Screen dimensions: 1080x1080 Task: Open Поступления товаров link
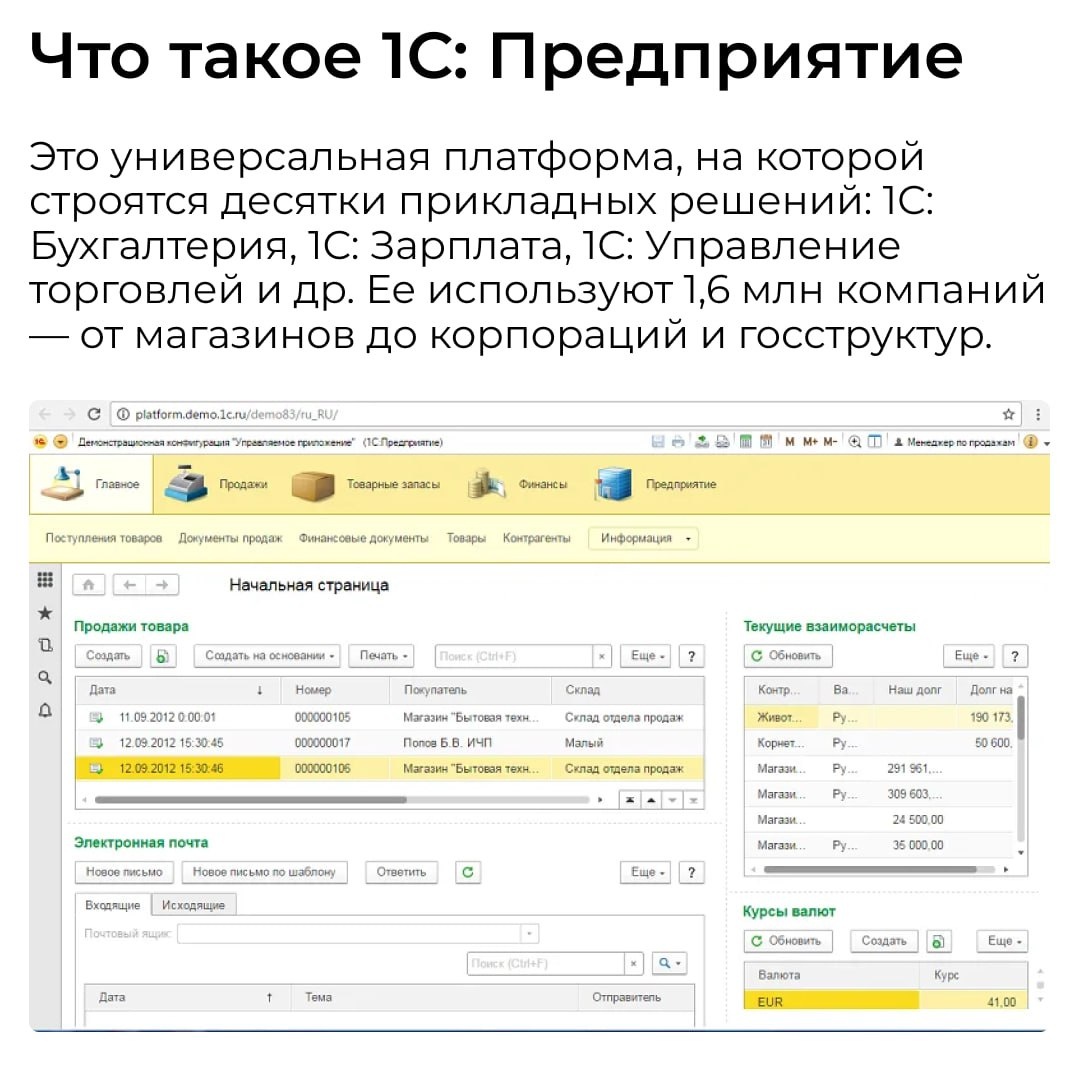(x=104, y=538)
